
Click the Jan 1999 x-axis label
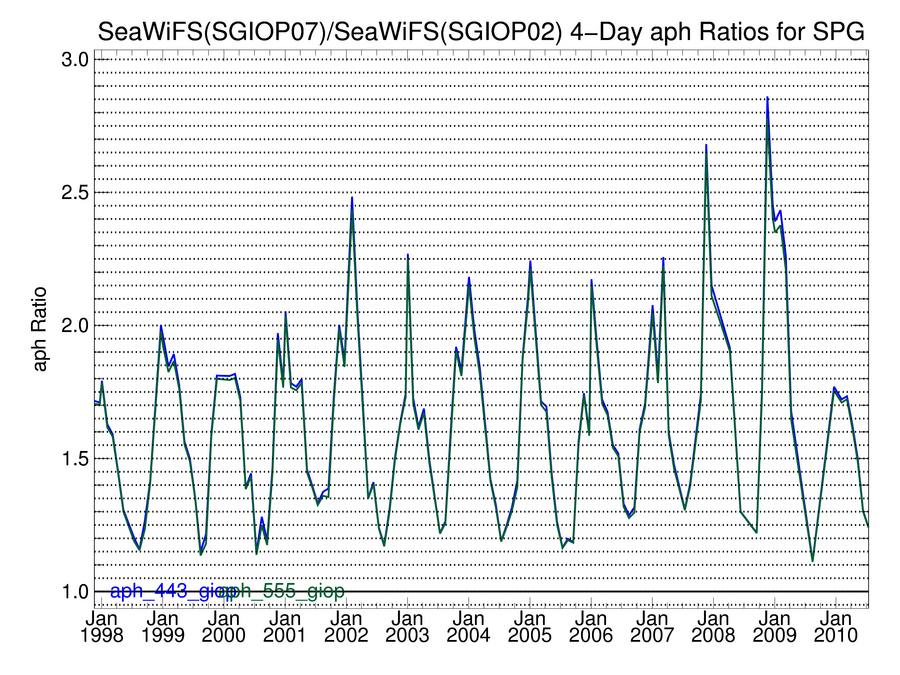(x=162, y=627)
